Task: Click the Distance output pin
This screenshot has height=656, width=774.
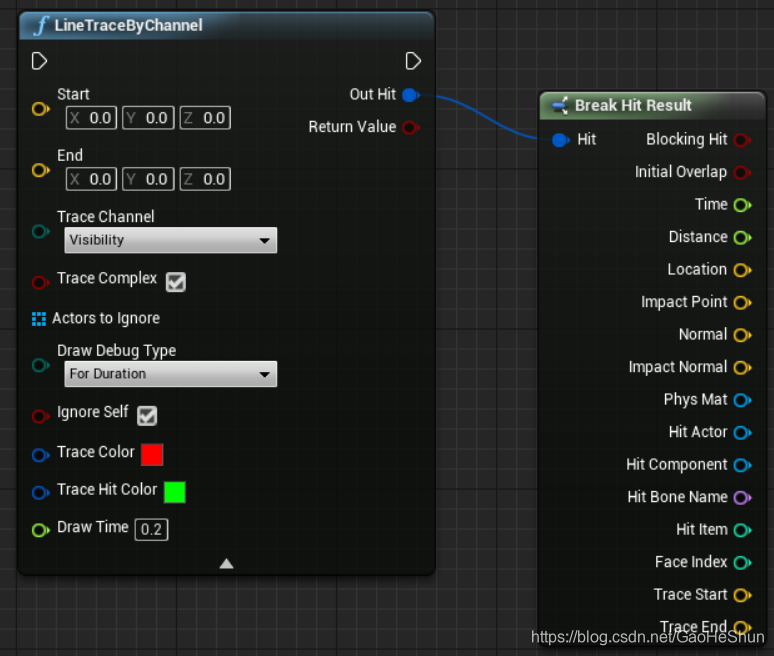Action: [x=742, y=238]
